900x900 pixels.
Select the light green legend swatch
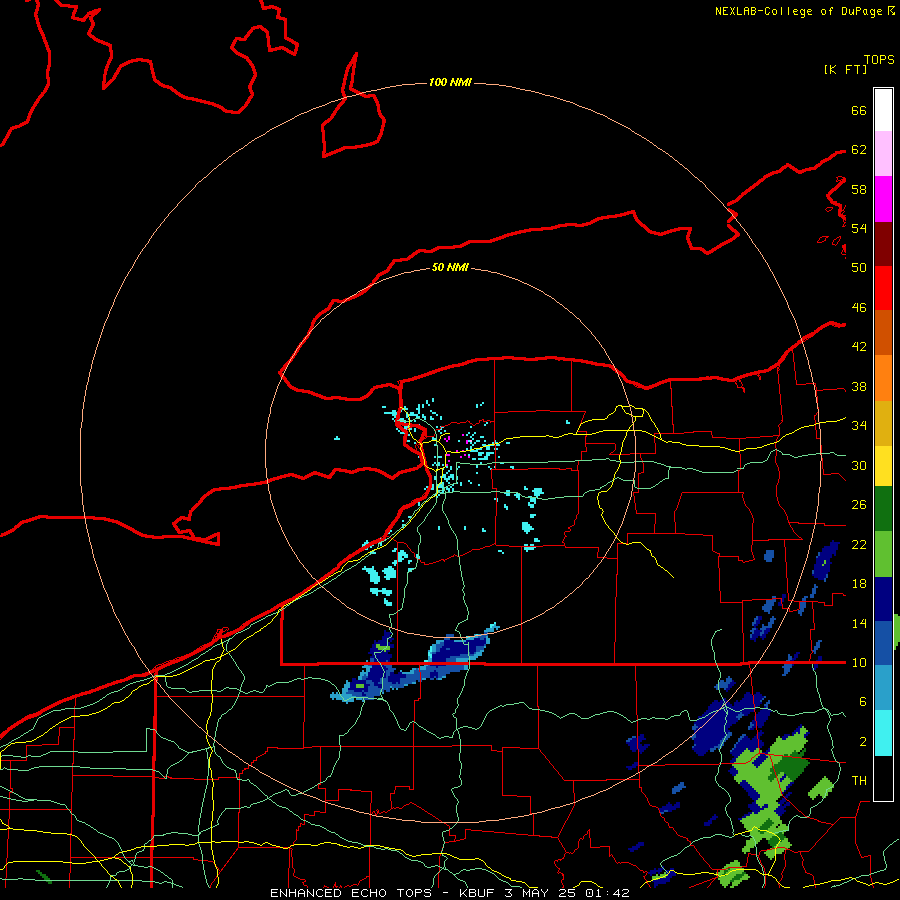click(883, 554)
